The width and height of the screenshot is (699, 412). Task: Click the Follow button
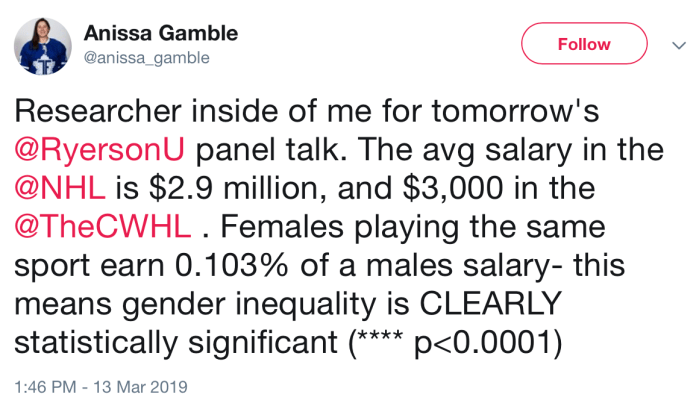[x=584, y=44]
